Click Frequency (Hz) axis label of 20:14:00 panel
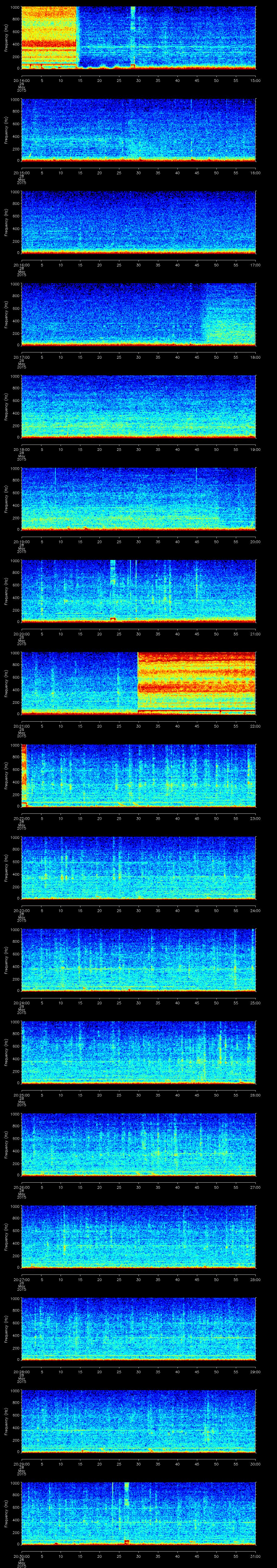The height and width of the screenshot is (1568, 277). tap(6, 38)
